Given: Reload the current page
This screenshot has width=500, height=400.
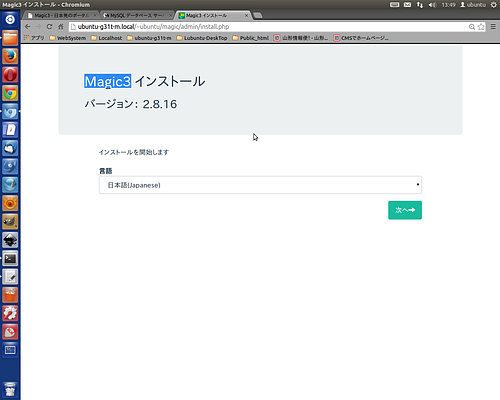Looking at the screenshot, I should click(49, 27).
